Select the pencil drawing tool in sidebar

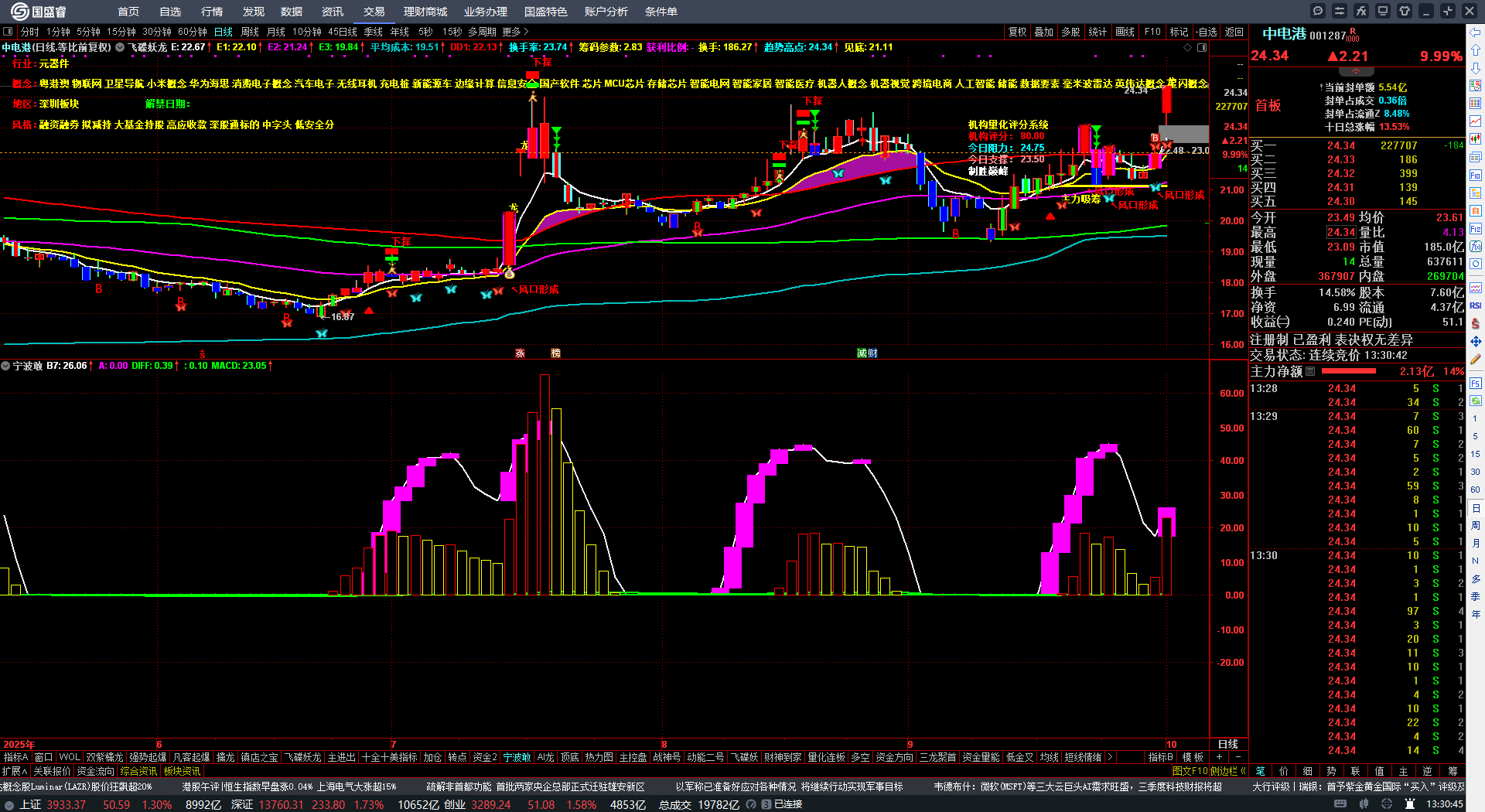pos(1476,360)
